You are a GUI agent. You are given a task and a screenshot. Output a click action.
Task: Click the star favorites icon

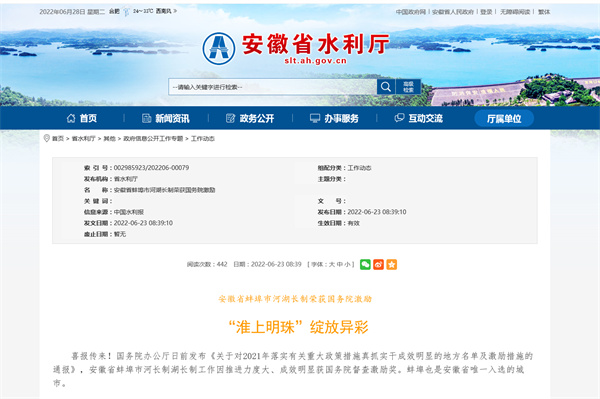click(391, 264)
